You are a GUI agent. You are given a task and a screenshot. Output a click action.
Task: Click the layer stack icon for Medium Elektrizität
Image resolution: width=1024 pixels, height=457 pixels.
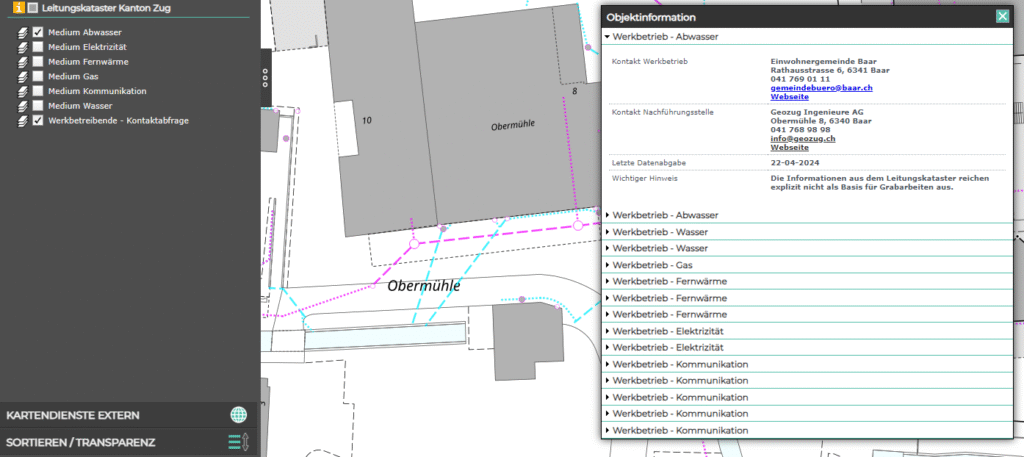(x=21, y=47)
